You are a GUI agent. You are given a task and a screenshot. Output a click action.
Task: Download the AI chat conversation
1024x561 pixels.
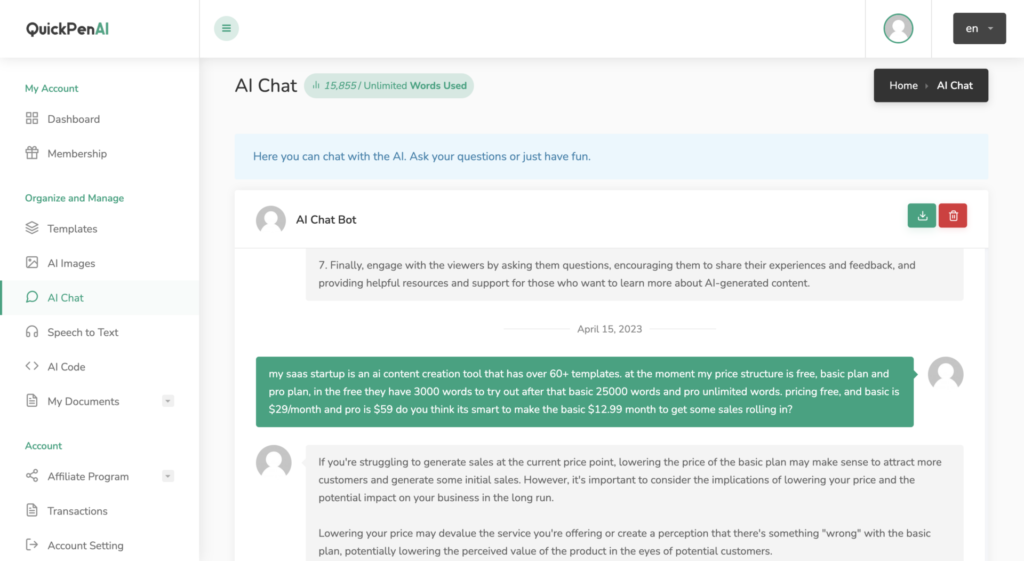[922, 215]
